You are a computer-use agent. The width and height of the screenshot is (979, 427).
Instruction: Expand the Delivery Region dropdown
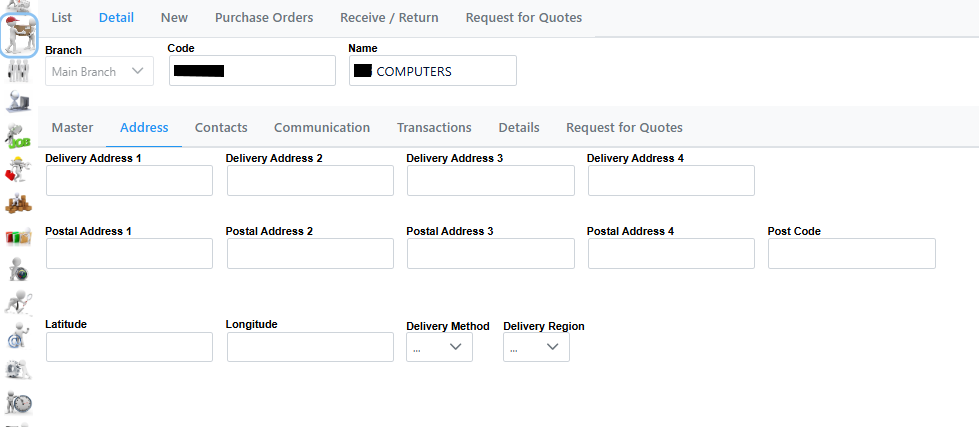[x=536, y=347]
